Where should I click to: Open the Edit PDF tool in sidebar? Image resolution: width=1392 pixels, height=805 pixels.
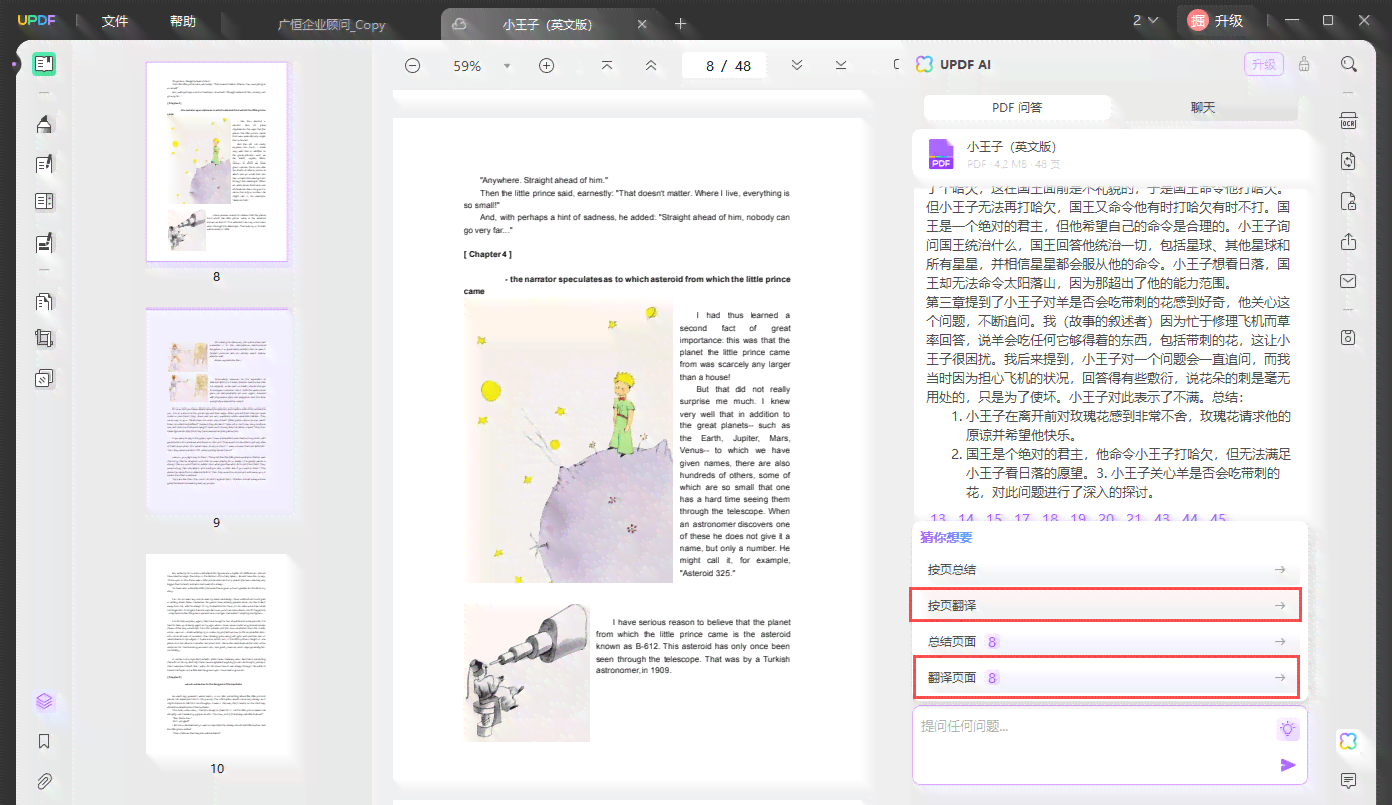43,163
